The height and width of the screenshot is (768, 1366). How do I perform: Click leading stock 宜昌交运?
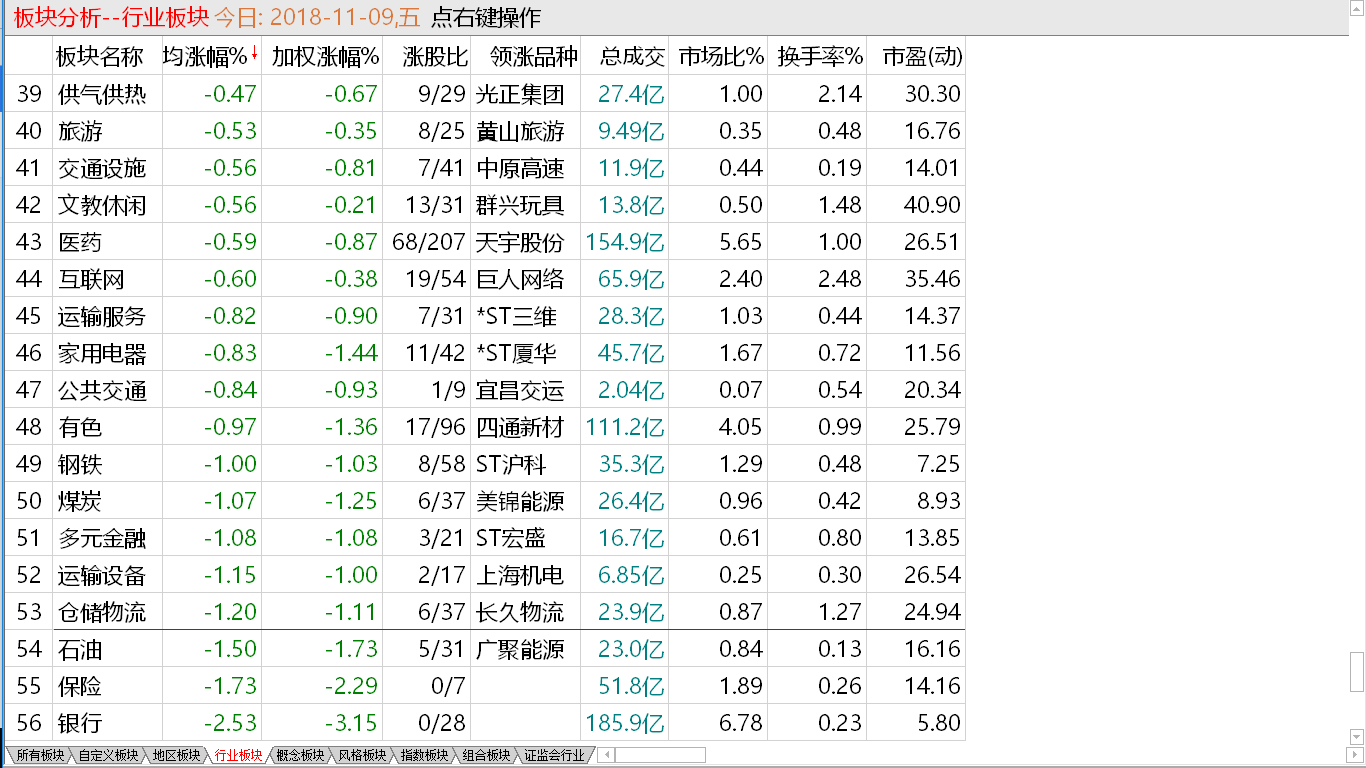[520, 390]
